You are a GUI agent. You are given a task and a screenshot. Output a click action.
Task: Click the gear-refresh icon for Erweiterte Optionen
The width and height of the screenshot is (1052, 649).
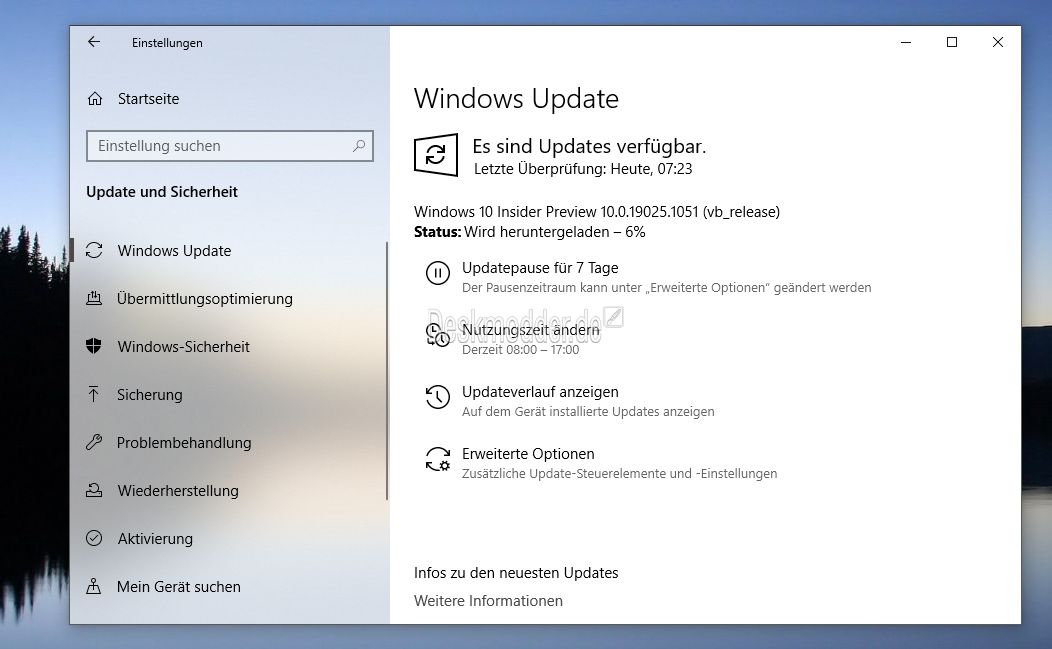[437, 460]
